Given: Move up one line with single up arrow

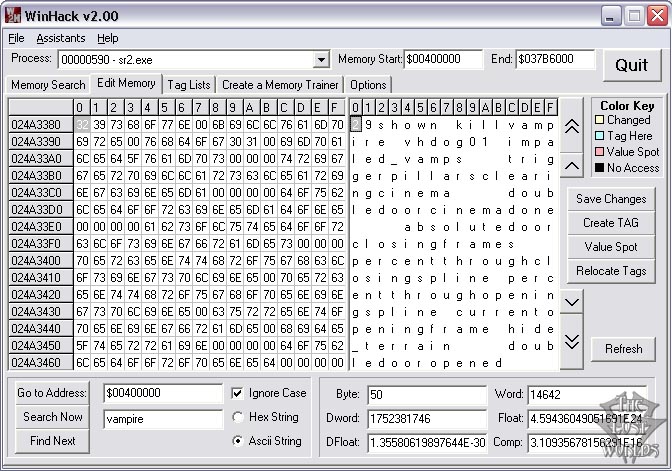Looking at the screenshot, I should 572,165.
